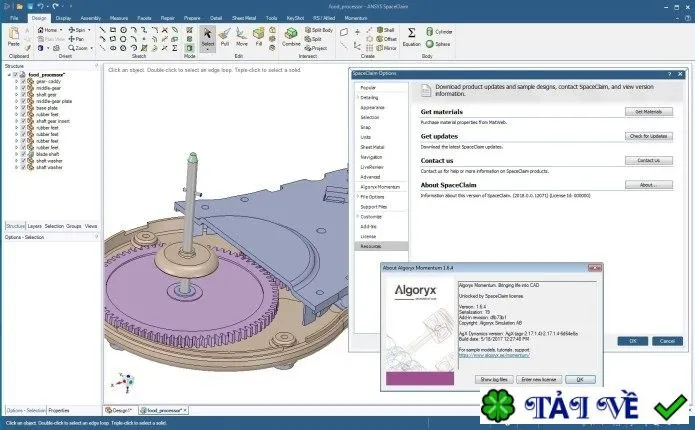Click the Check for Updates button
Screen dimensions: 695x430
(x=648, y=136)
